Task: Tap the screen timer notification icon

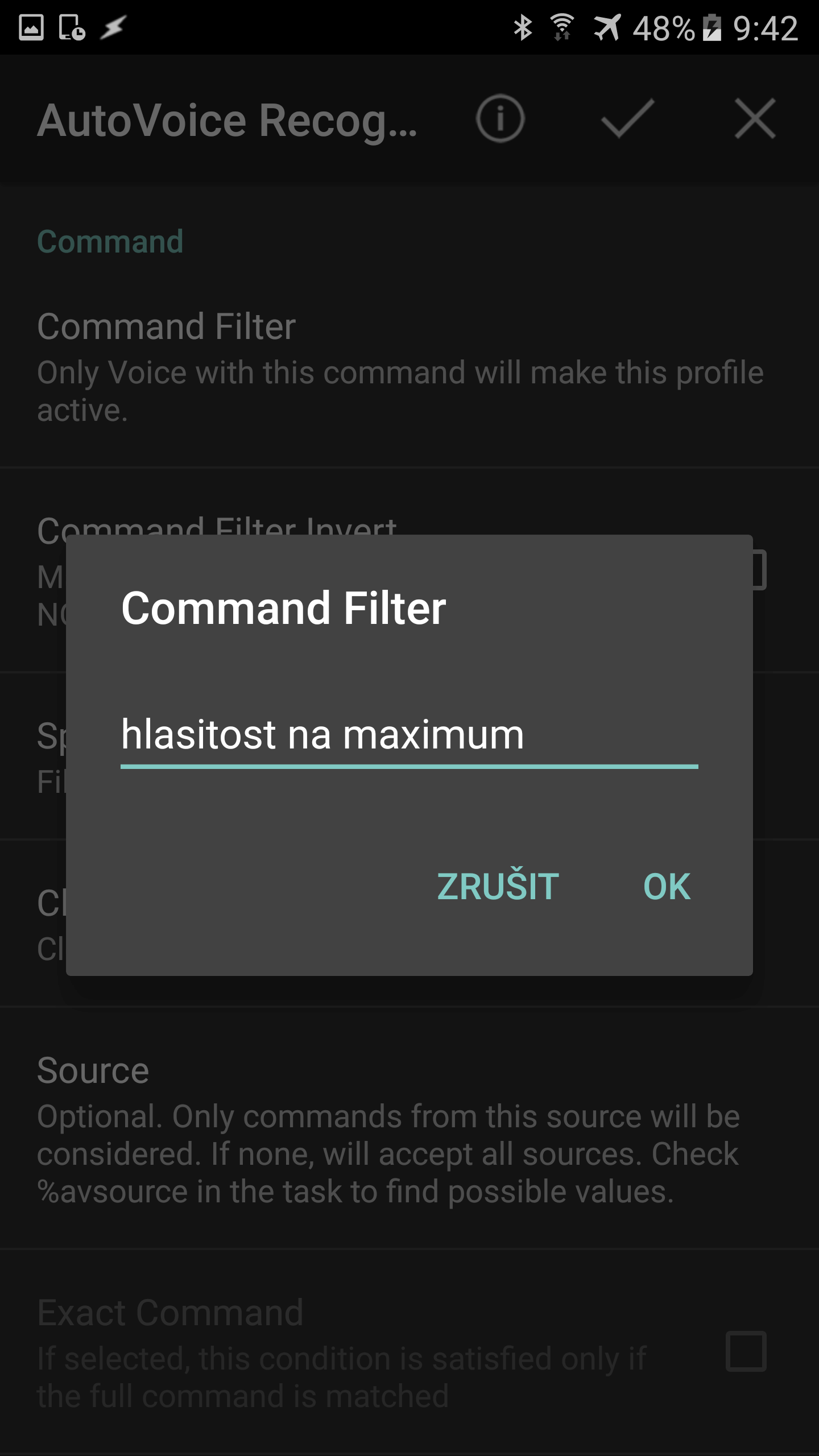Action: click(x=72, y=27)
